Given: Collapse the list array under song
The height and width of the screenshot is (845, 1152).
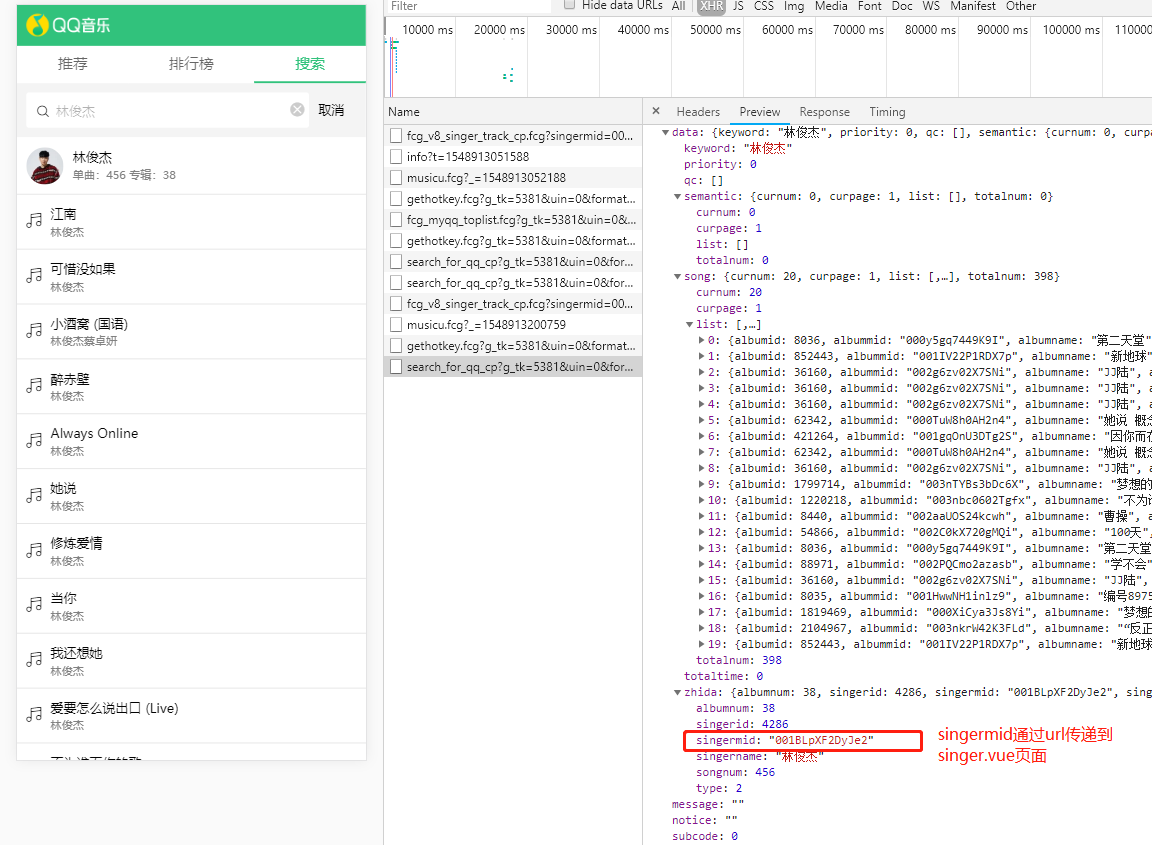Looking at the screenshot, I should [689, 324].
